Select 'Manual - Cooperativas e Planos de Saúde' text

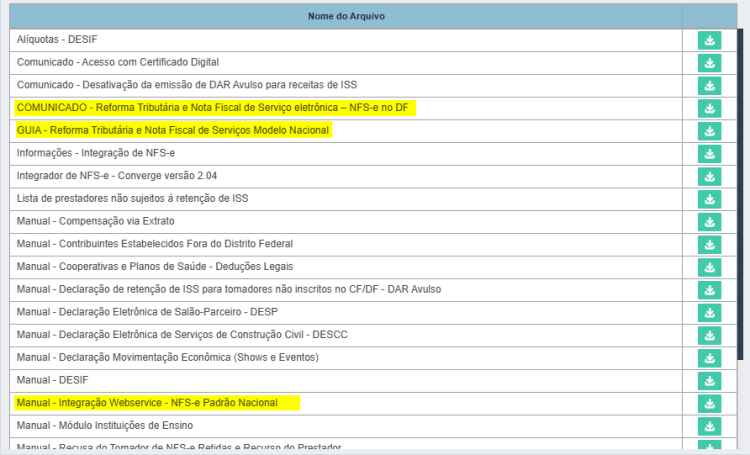click(155, 266)
